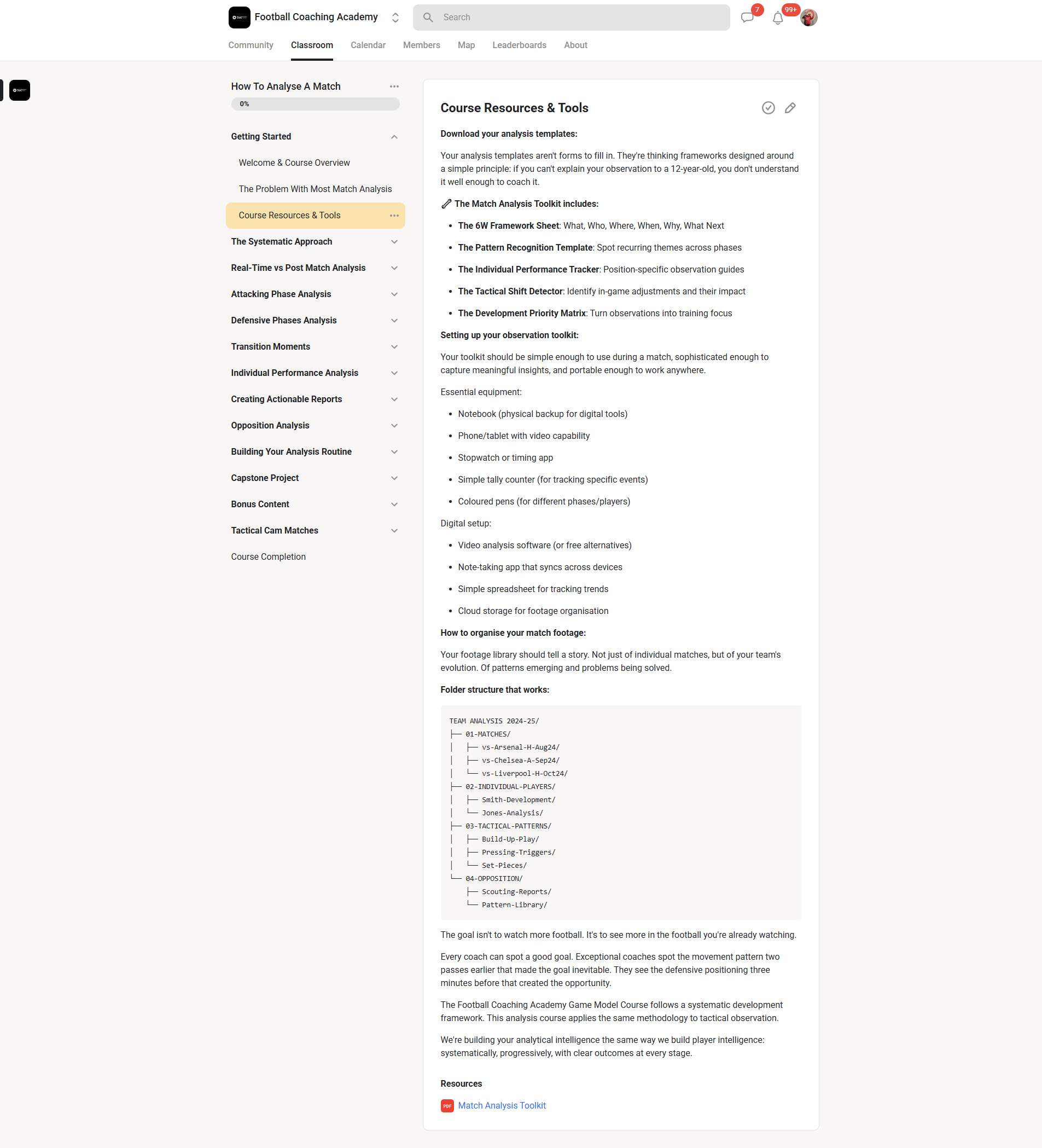The width and height of the screenshot is (1042, 1148).
Task: Click inside the search field
Action: coord(571,17)
